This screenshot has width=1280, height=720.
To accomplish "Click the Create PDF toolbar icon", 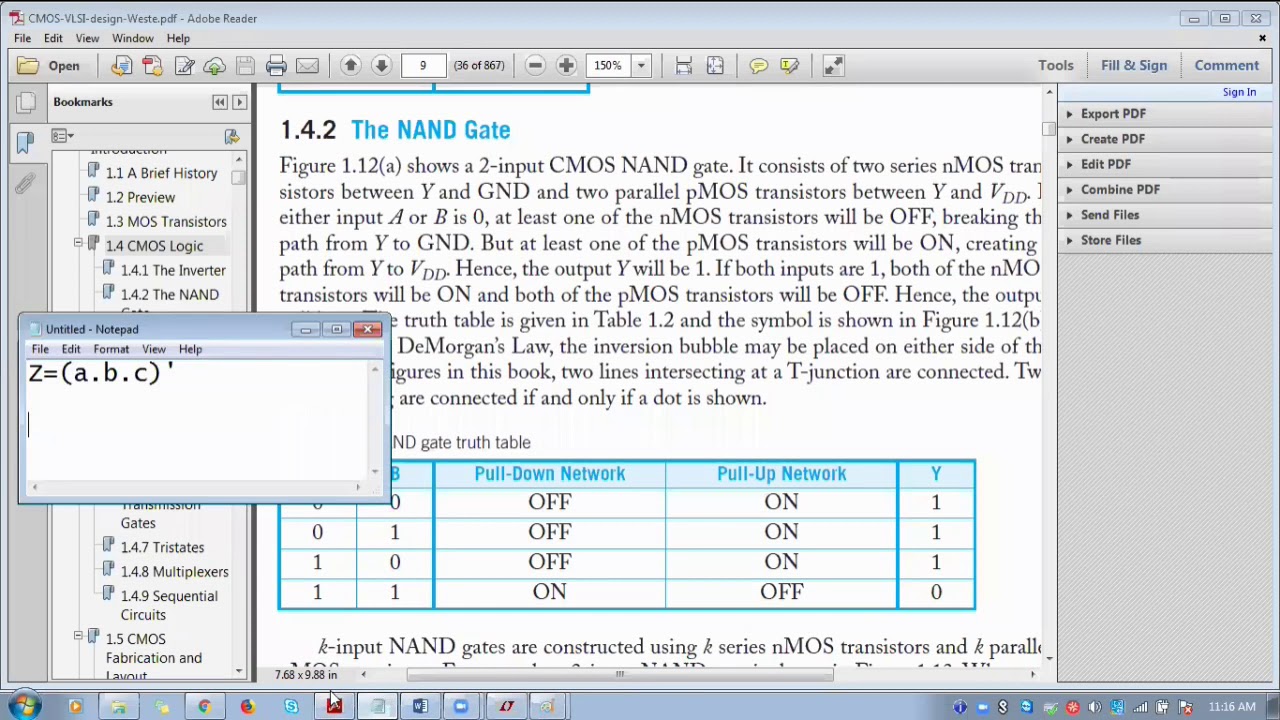I will click(152, 66).
